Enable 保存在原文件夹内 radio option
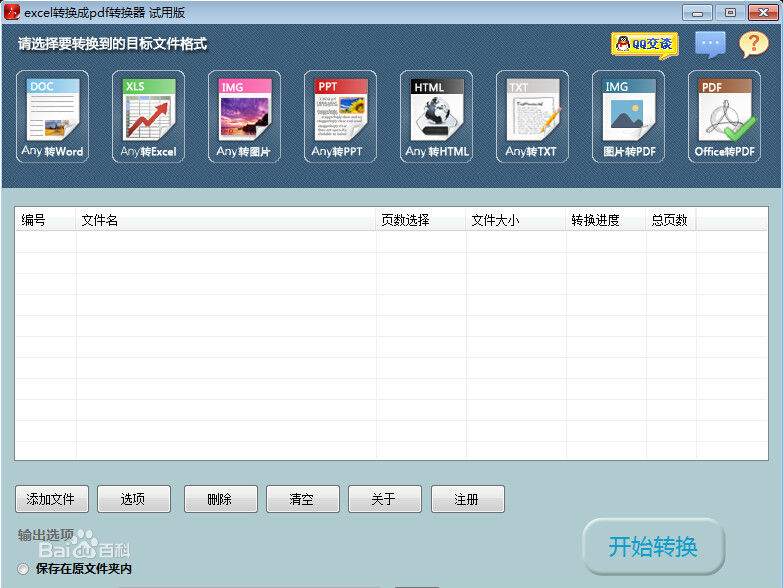783x588 pixels. (23, 569)
